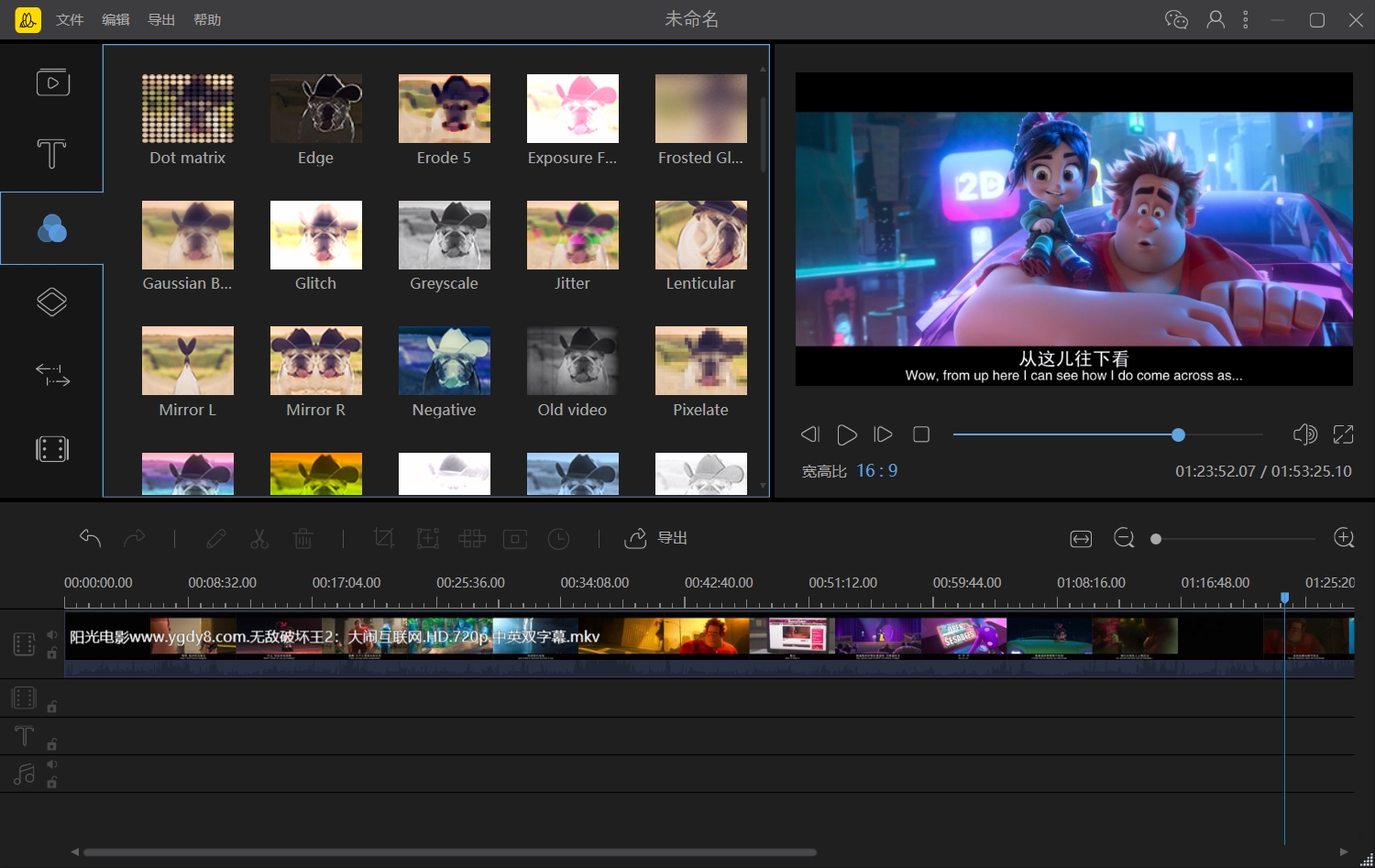The height and width of the screenshot is (868, 1375).
Task: Open the Media library panel icon
Action: [52, 82]
